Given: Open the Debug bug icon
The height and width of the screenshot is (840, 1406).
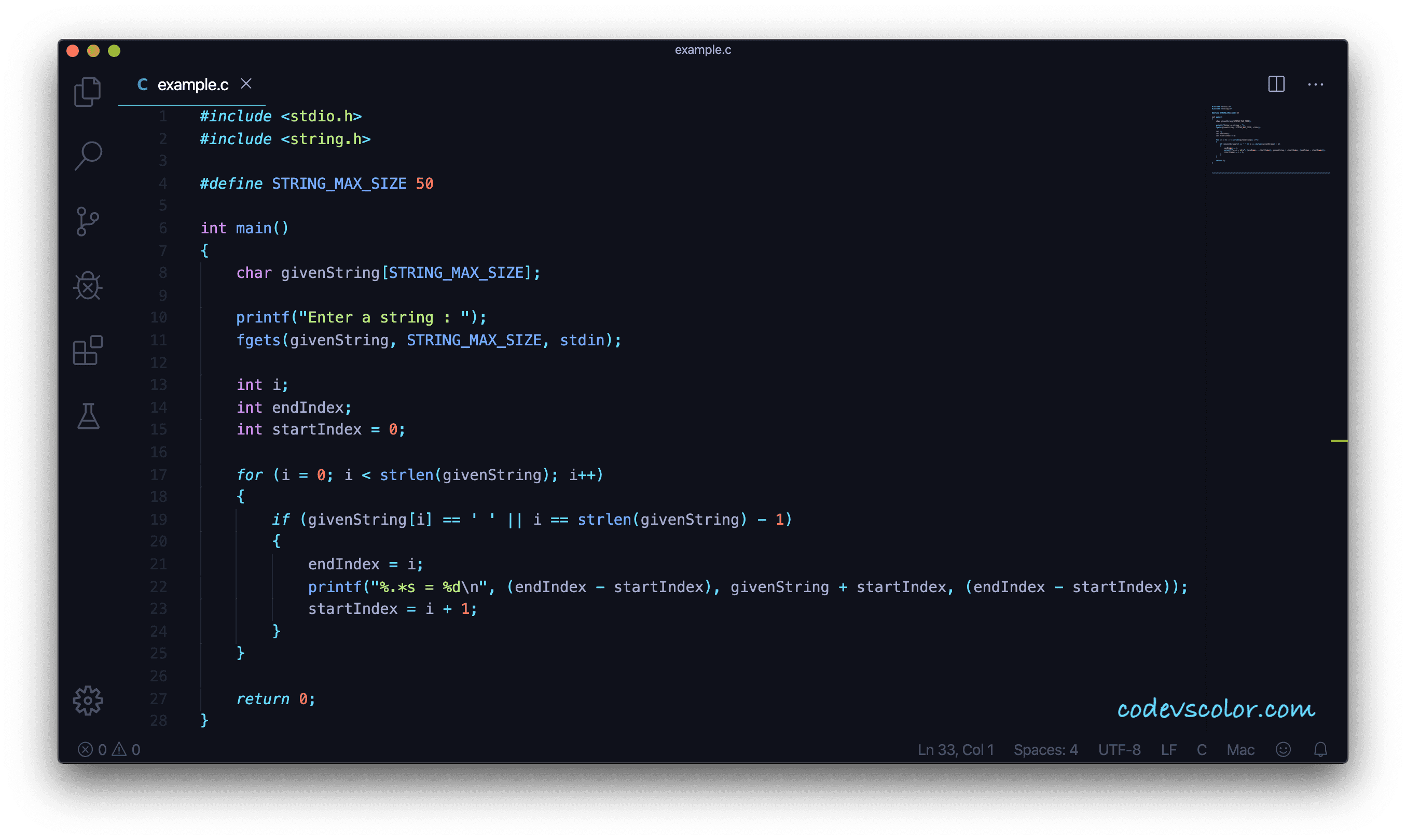Looking at the screenshot, I should point(88,286).
